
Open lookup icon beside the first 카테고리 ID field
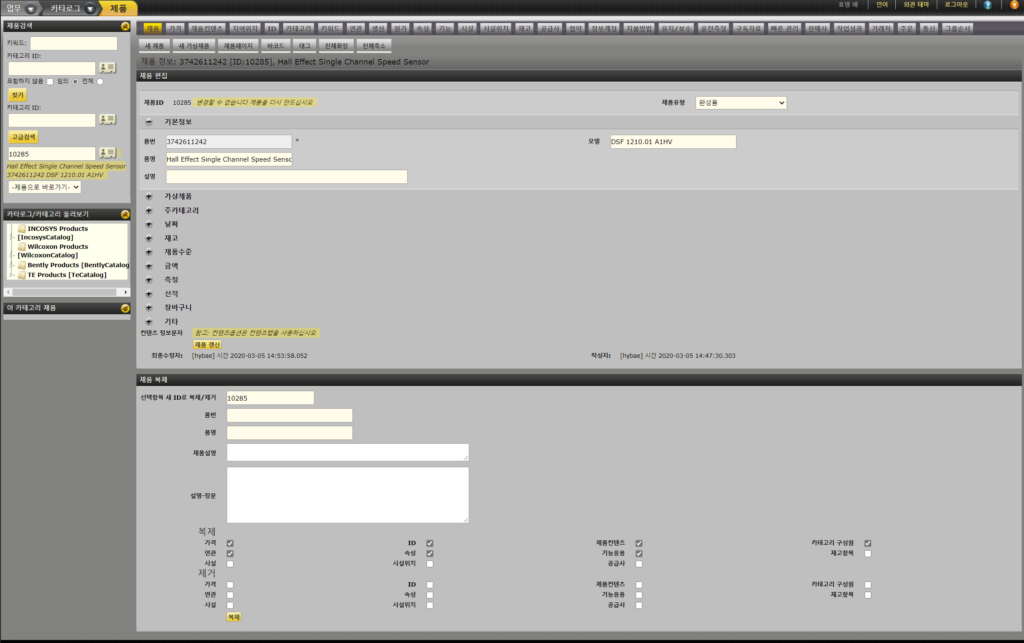108,68
